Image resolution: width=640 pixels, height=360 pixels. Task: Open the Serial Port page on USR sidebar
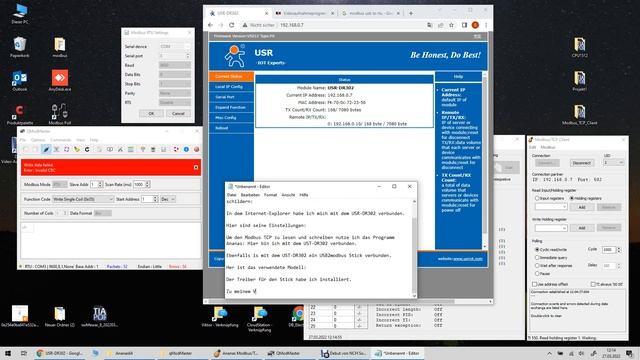[x=231, y=97]
